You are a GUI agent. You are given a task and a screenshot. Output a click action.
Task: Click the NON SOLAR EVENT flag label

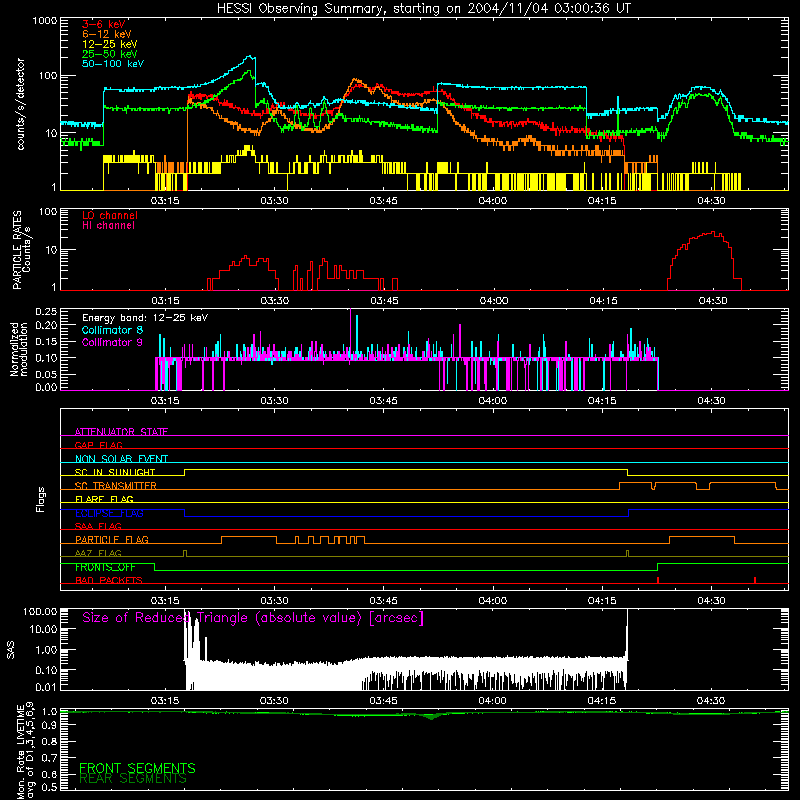121,459
